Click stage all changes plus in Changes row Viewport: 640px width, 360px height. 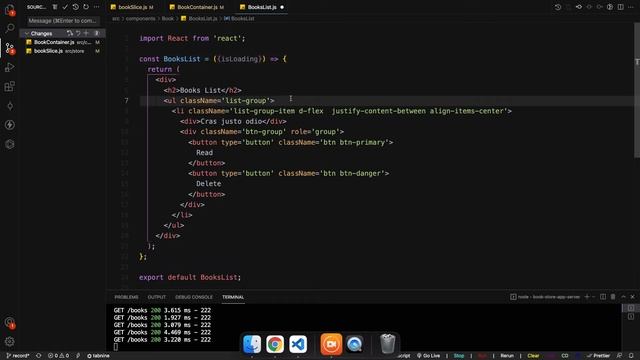(x=86, y=33)
